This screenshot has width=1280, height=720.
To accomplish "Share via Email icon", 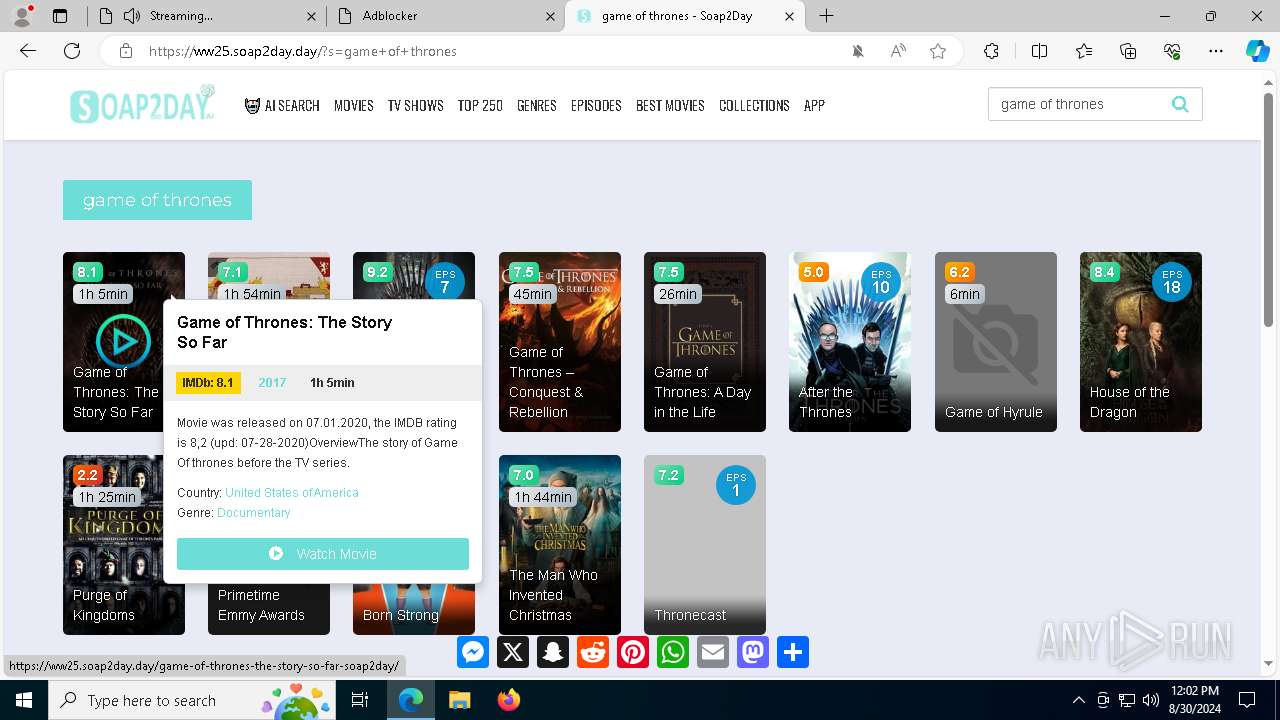I will [713, 652].
